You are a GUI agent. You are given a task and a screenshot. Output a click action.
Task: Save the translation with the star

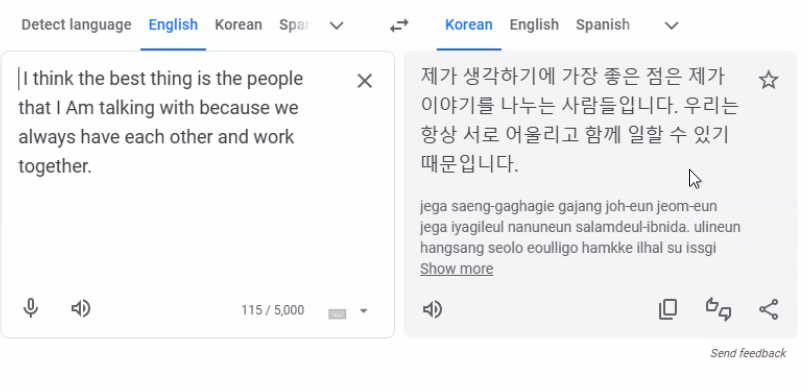point(768,80)
